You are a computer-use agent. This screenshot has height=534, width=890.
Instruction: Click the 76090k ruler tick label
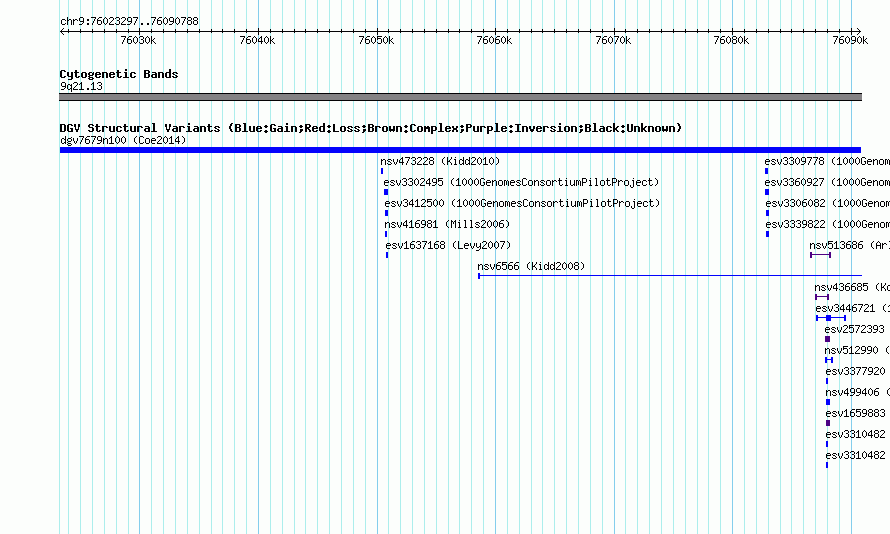pyautogui.click(x=850, y=40)
